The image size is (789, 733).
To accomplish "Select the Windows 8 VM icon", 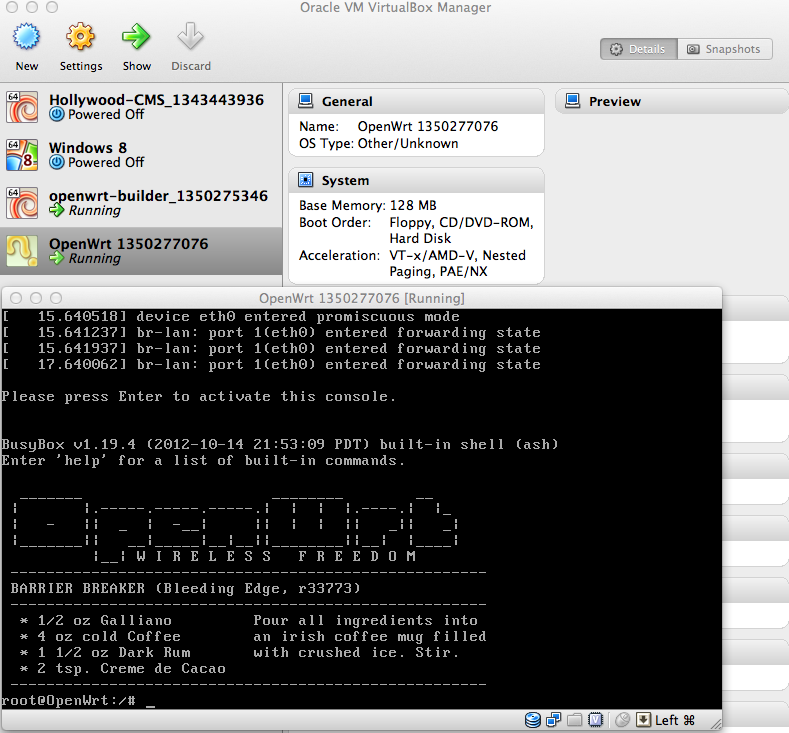I will point(22,155).
